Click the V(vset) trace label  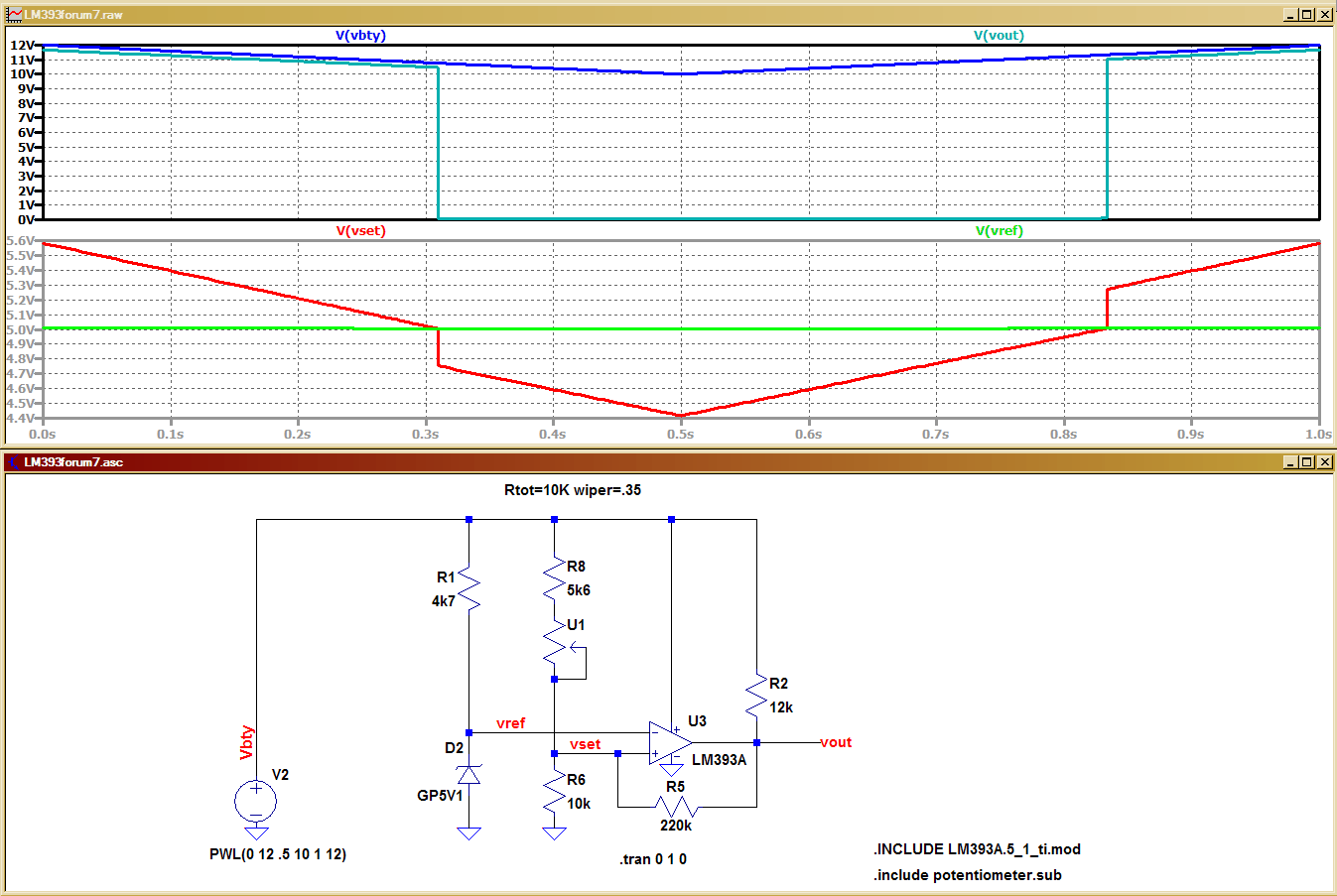click(x=360, y=230)
